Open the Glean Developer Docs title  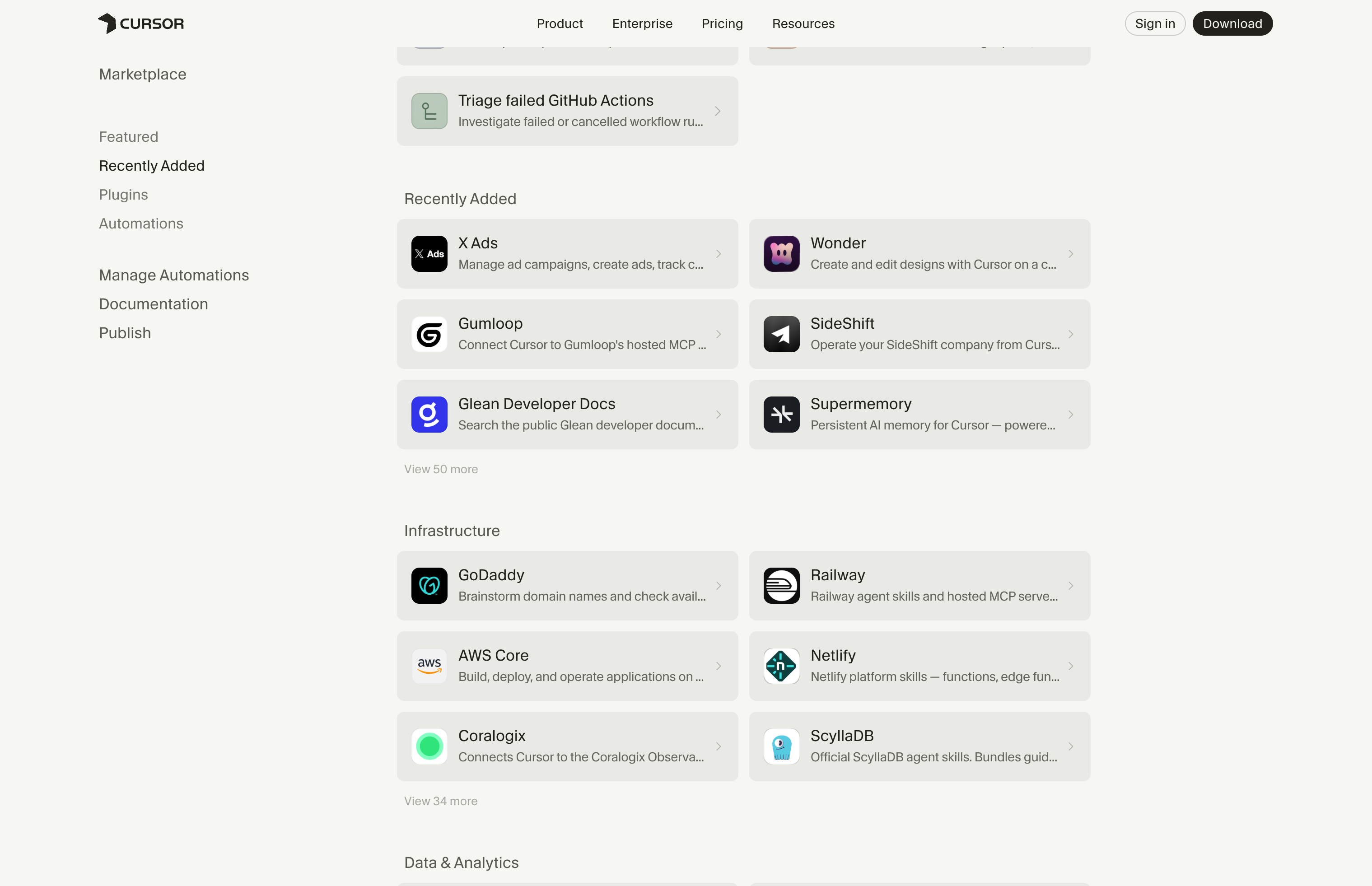pos(536,404)
